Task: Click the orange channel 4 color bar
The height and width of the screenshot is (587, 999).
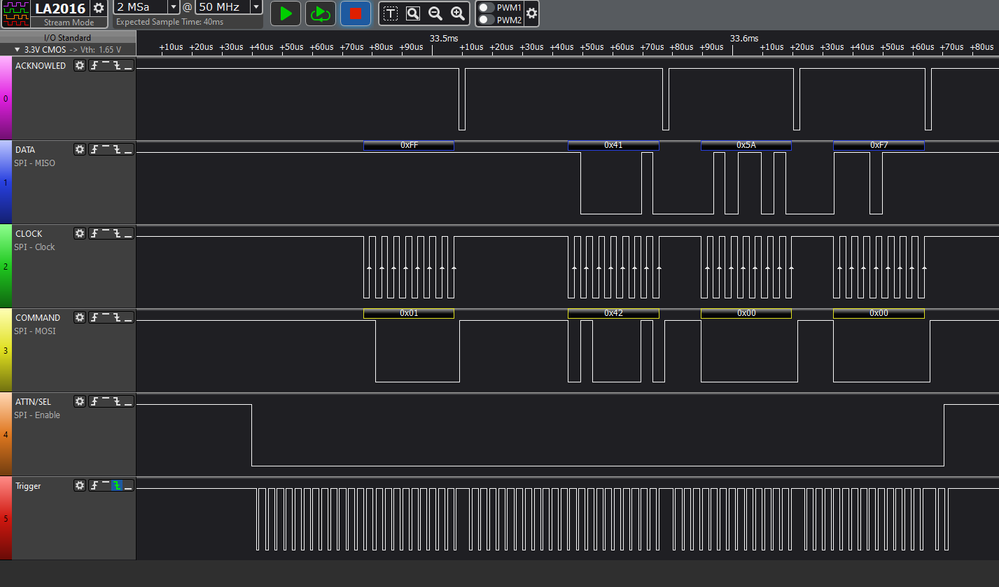Action: (6, 435)
